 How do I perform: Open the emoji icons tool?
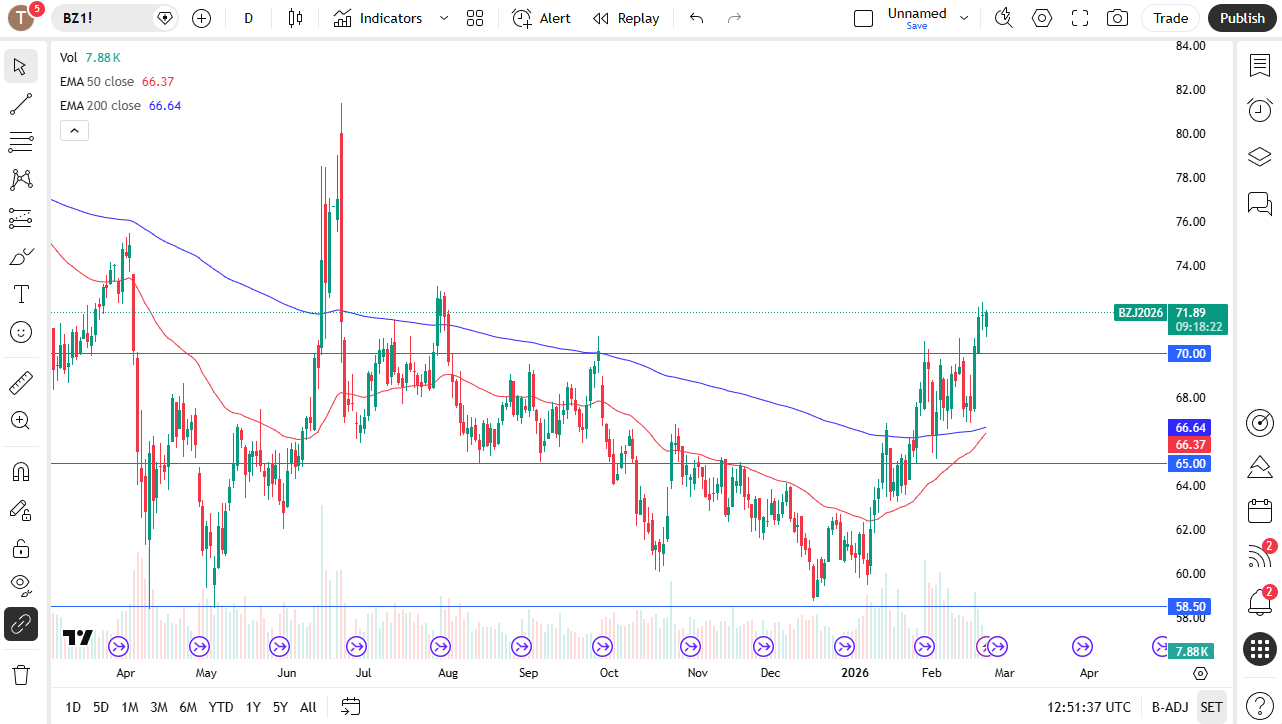[x=21, y=332]
